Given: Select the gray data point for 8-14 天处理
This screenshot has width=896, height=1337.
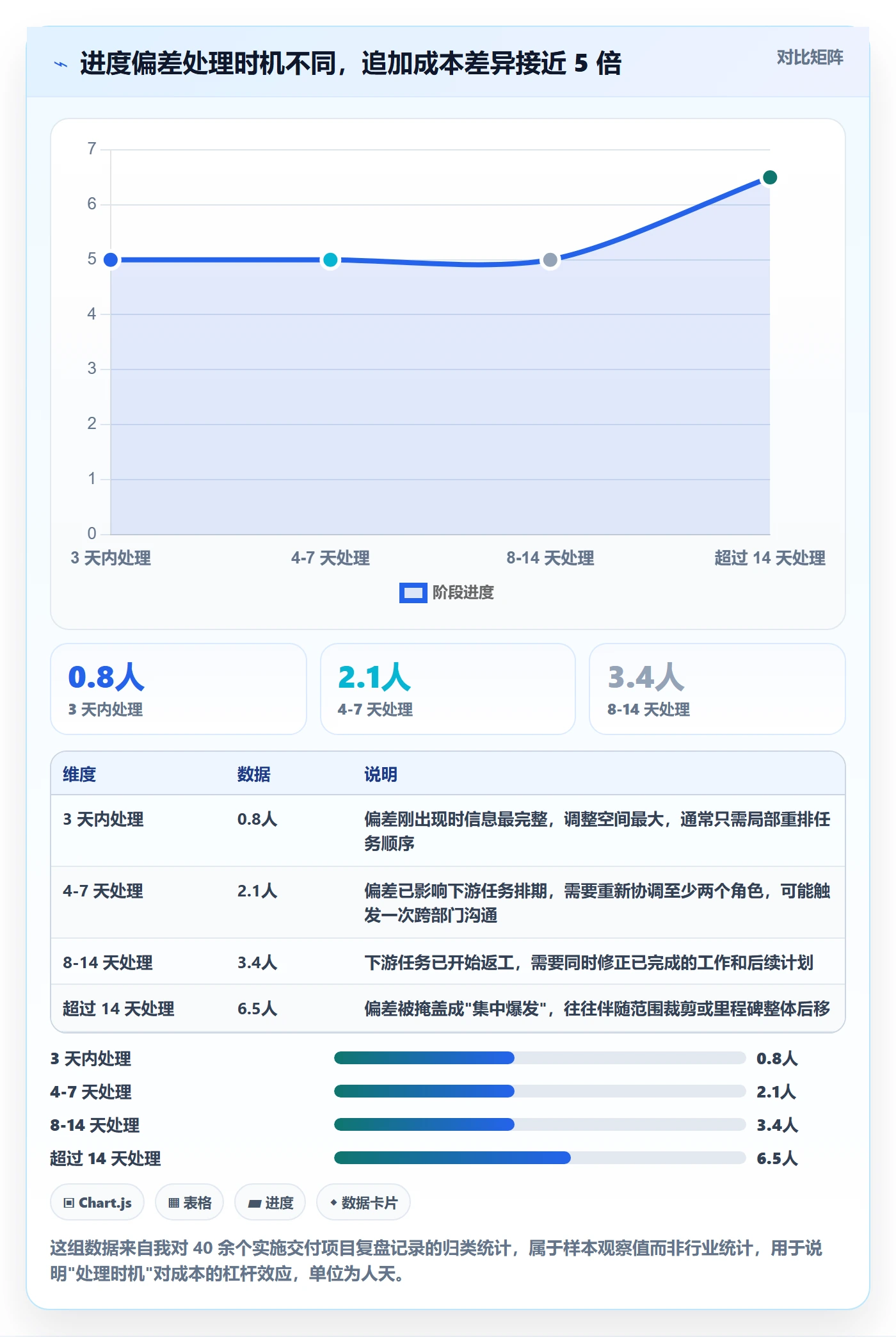Looking at the screenshot, I should 550,259.
